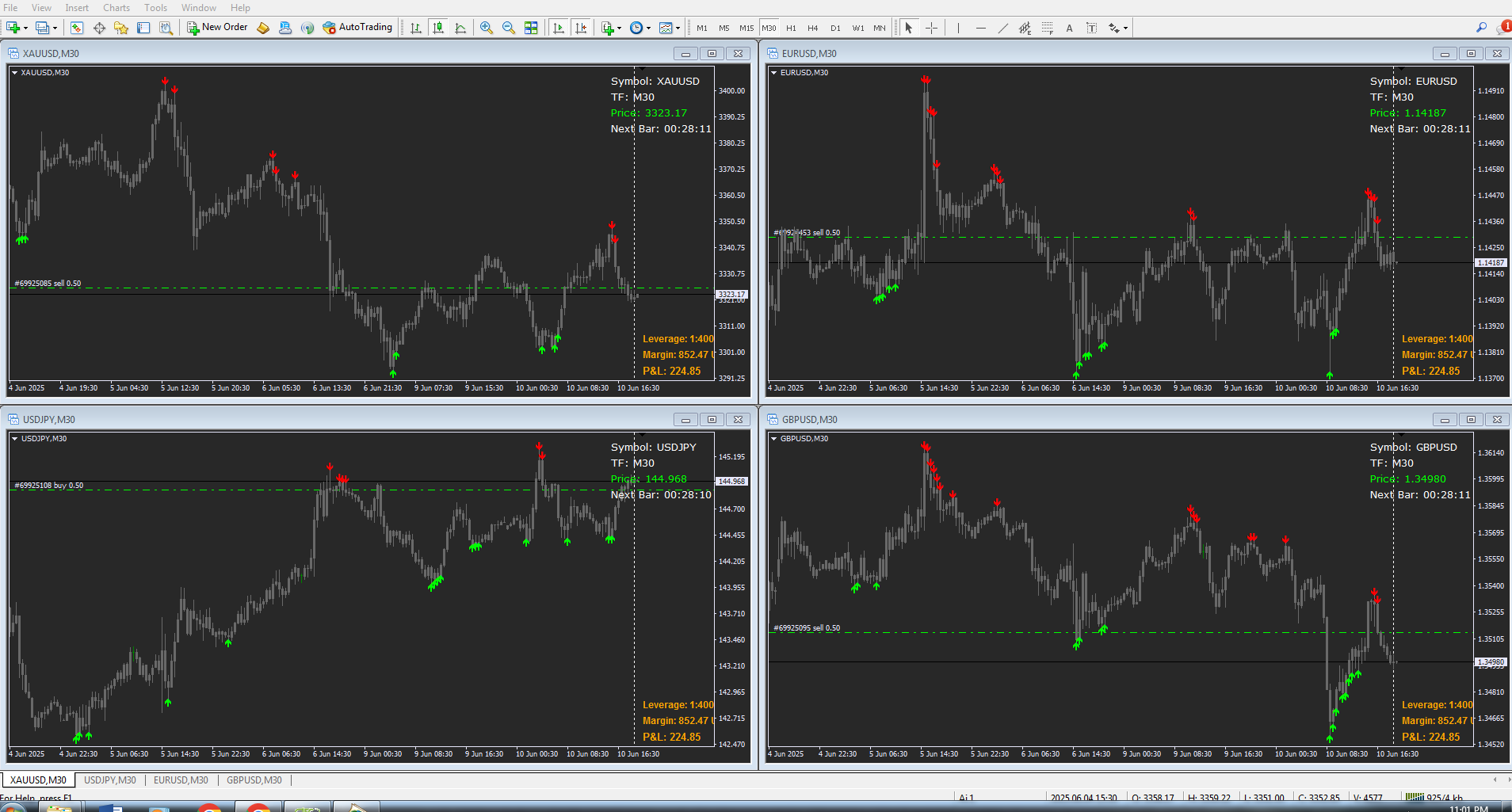Click the triangle beside XAUUSD,M30 chart label
Screen dimensions: 1512x812
(x=14, y=72)
